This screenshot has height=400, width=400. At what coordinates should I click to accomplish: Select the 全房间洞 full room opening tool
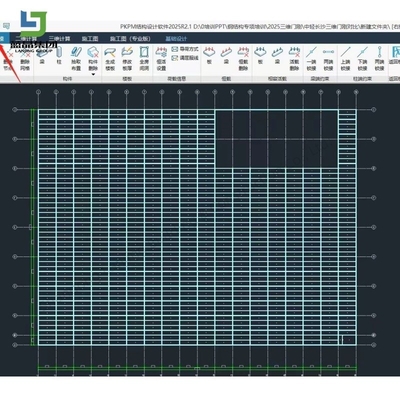(x=144, y=59)
